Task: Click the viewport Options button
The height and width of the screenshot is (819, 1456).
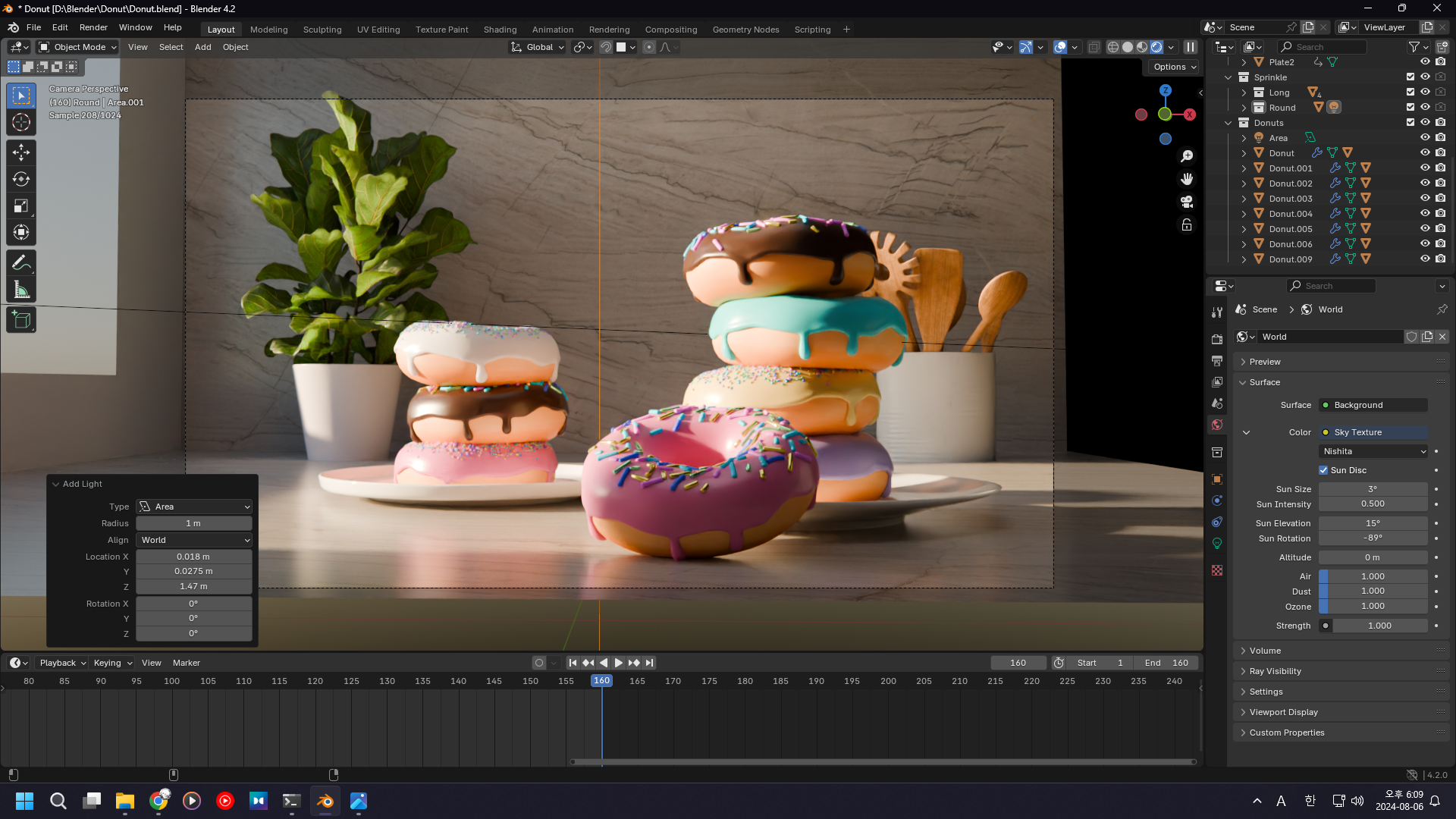Action: (x=1174, y=67)
